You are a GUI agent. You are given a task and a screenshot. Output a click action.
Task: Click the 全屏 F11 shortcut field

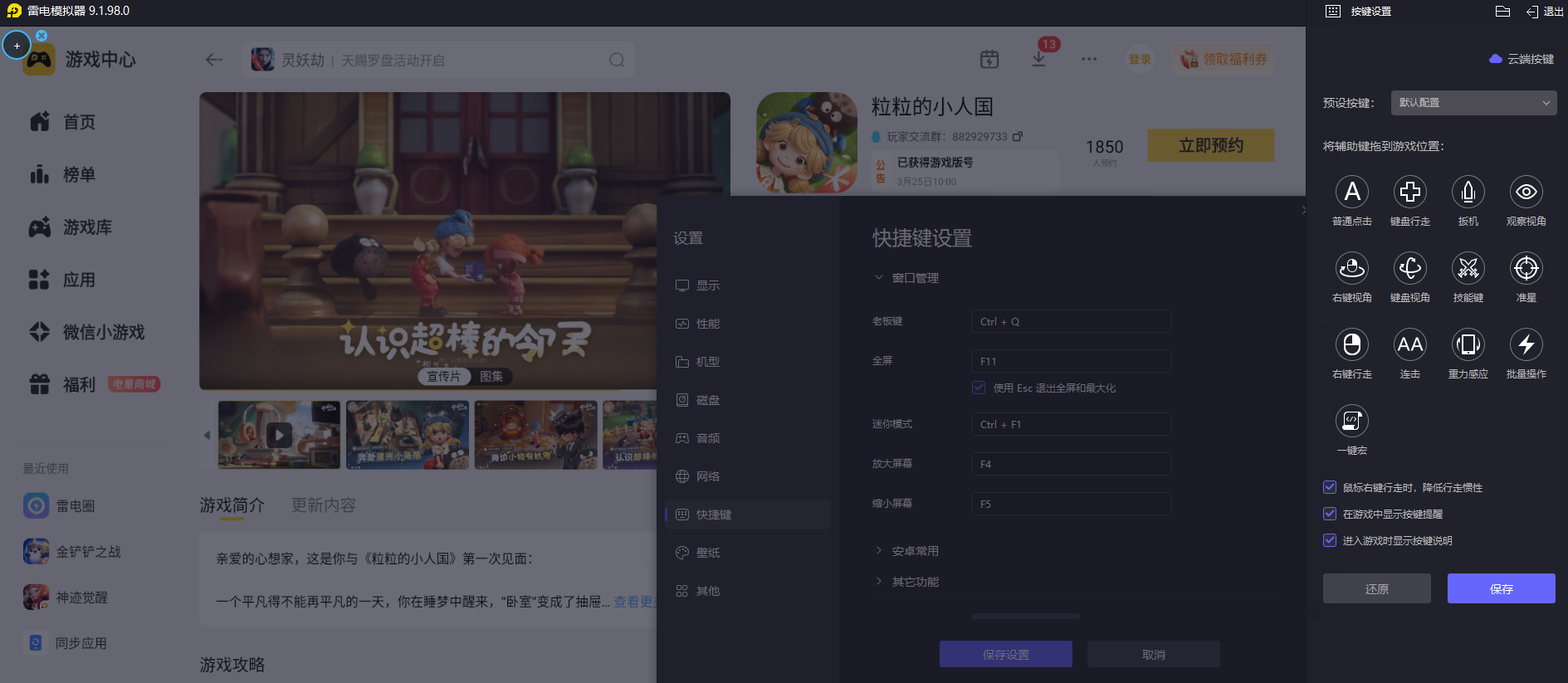[x=1071, y=361]
